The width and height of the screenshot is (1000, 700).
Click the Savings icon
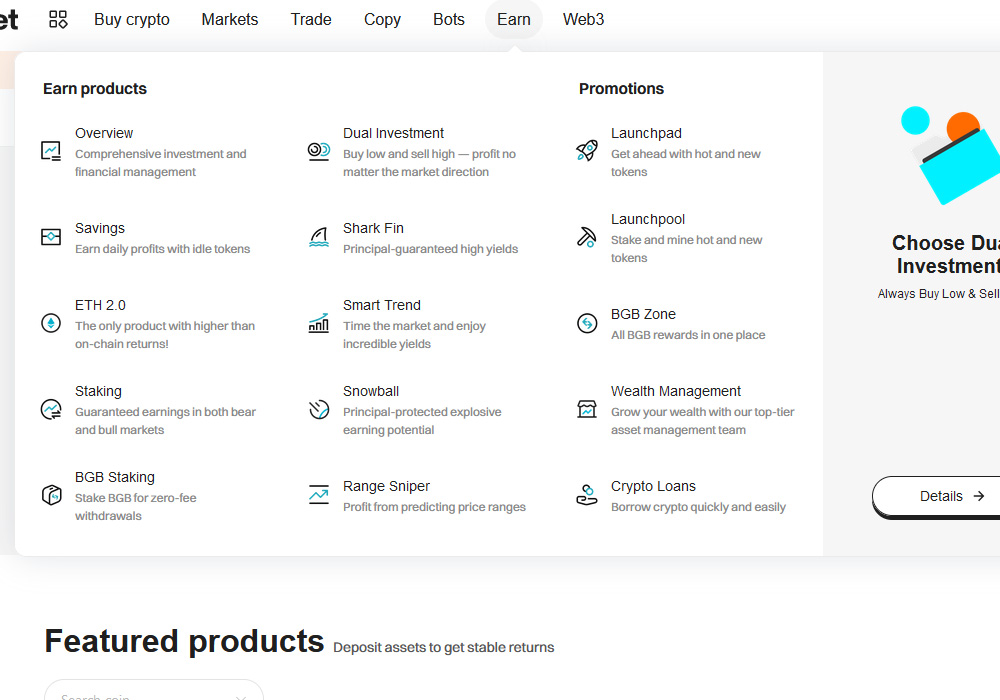pyautogui.click(x=51, y=237)
